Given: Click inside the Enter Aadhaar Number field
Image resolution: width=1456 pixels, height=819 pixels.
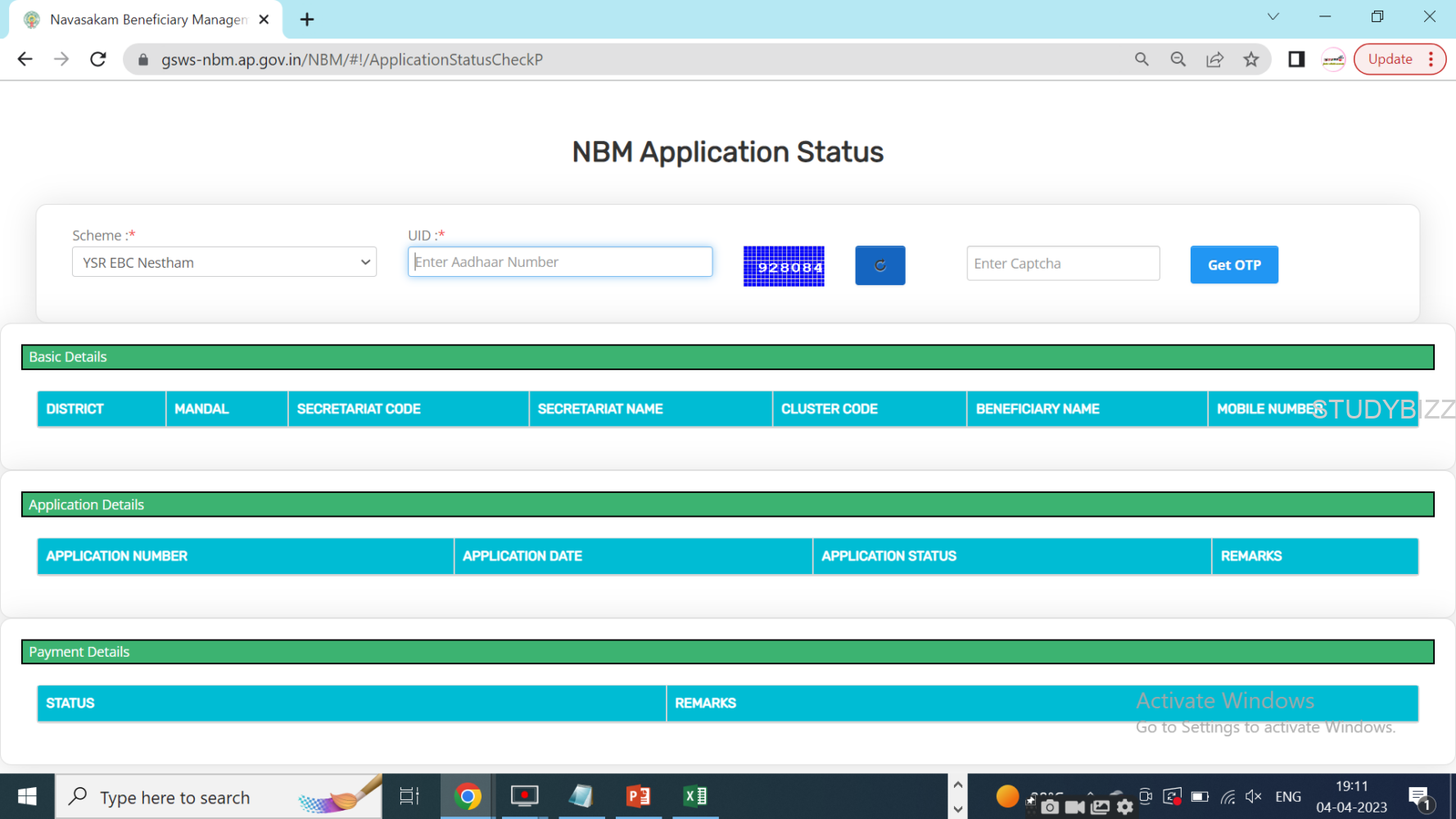Looking at the screenshot, I should 560,261.
